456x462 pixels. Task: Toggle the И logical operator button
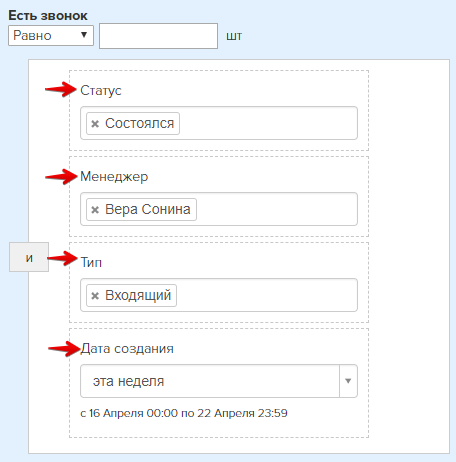pos(29,257)
